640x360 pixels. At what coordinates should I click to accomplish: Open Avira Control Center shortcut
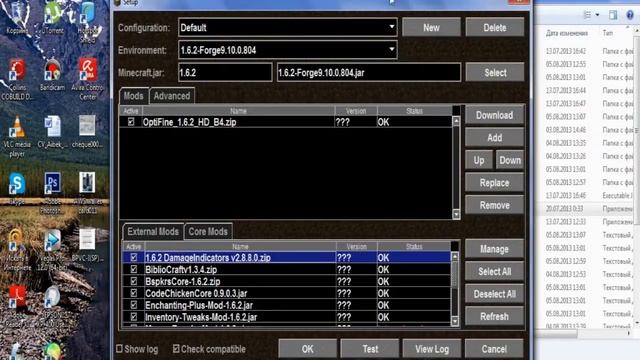[x=88, y=80]
